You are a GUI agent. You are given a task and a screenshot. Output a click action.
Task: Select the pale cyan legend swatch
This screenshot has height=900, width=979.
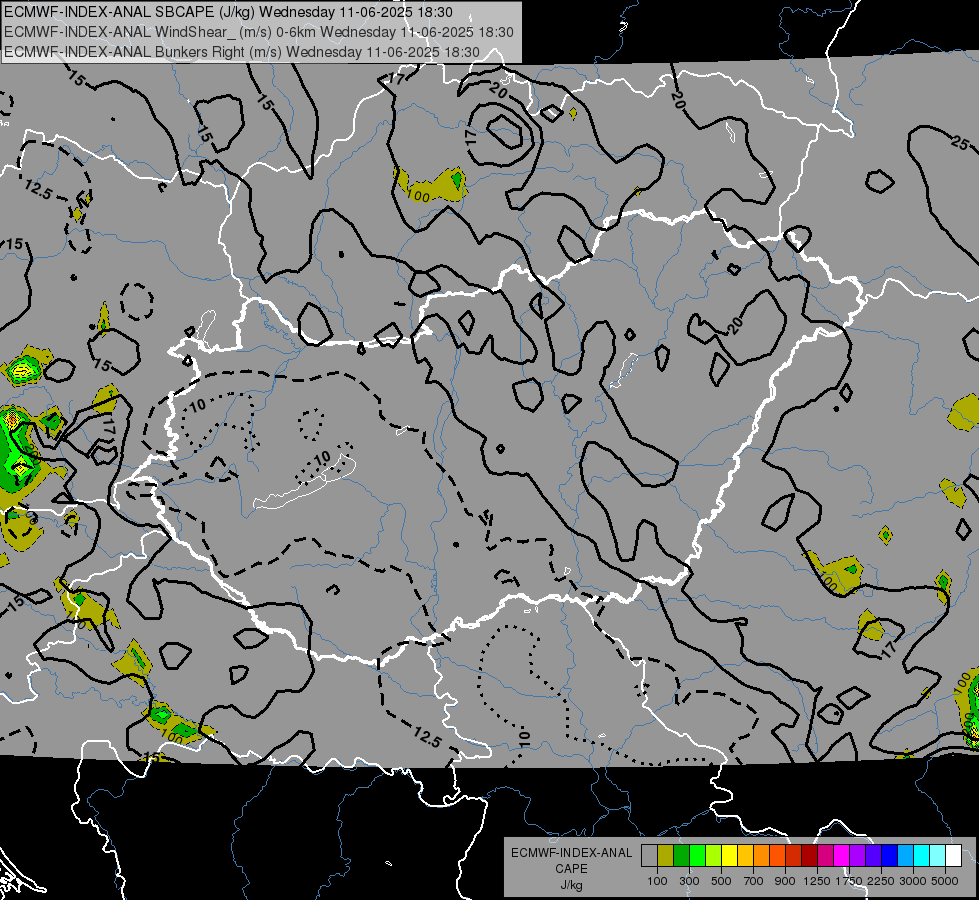[x=938, y=856]
